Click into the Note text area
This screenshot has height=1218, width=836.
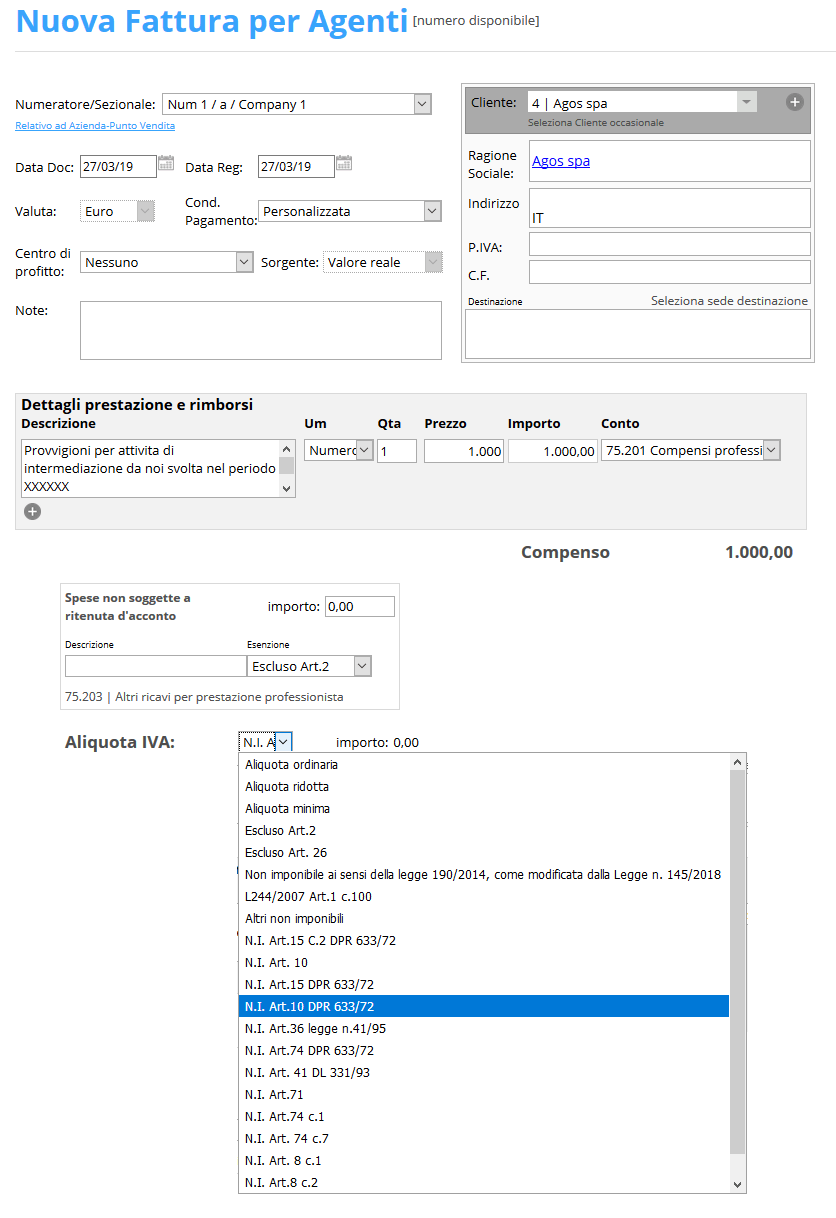pyautogui.click(x=261, y=330)
